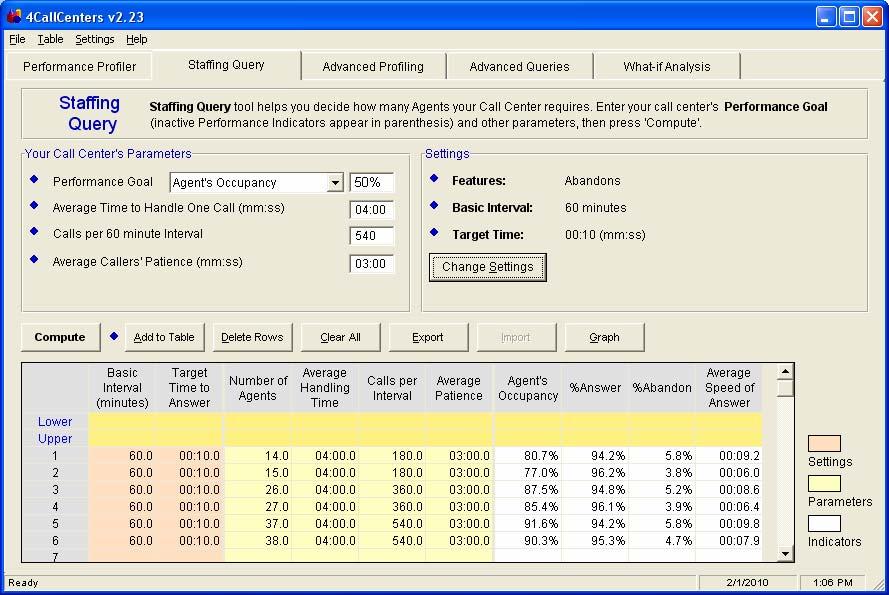Screen dimensions: 889x595
Task: Click the Number of Agents column header
Action: (x=258, y=388)
